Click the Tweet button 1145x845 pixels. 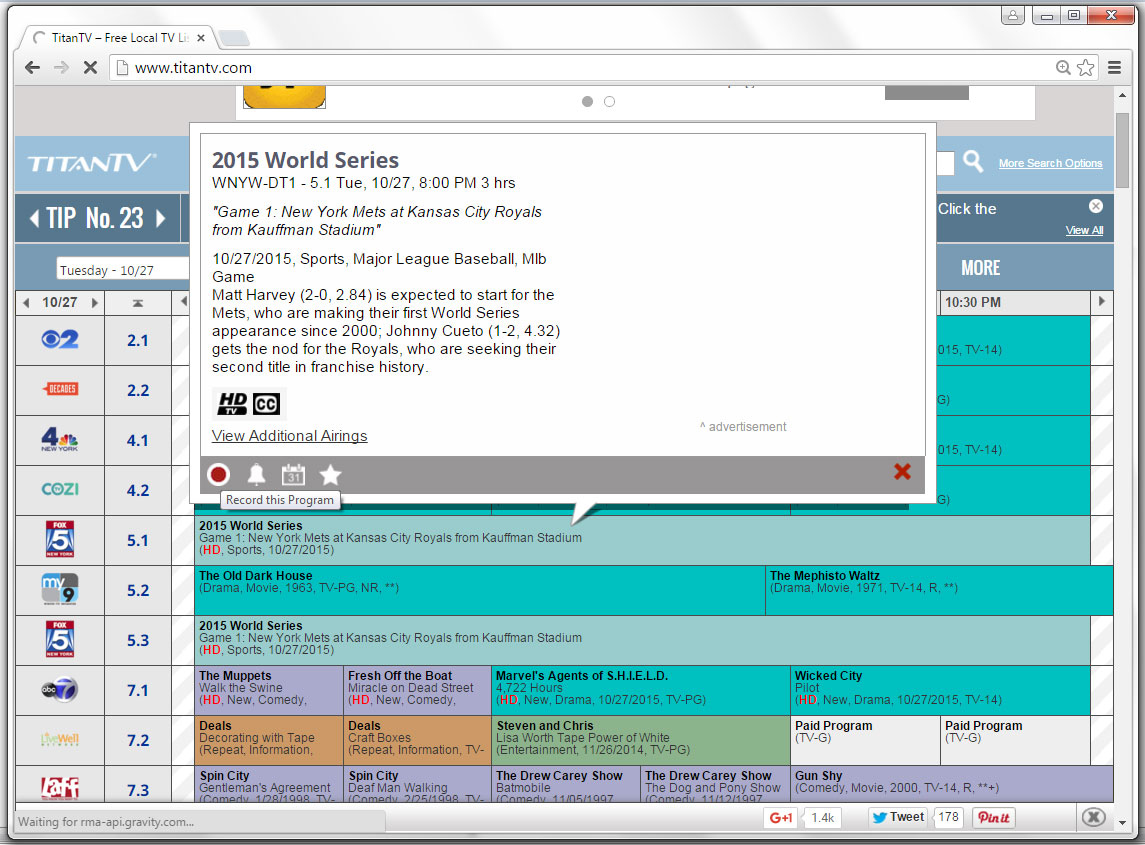(897, 817)
